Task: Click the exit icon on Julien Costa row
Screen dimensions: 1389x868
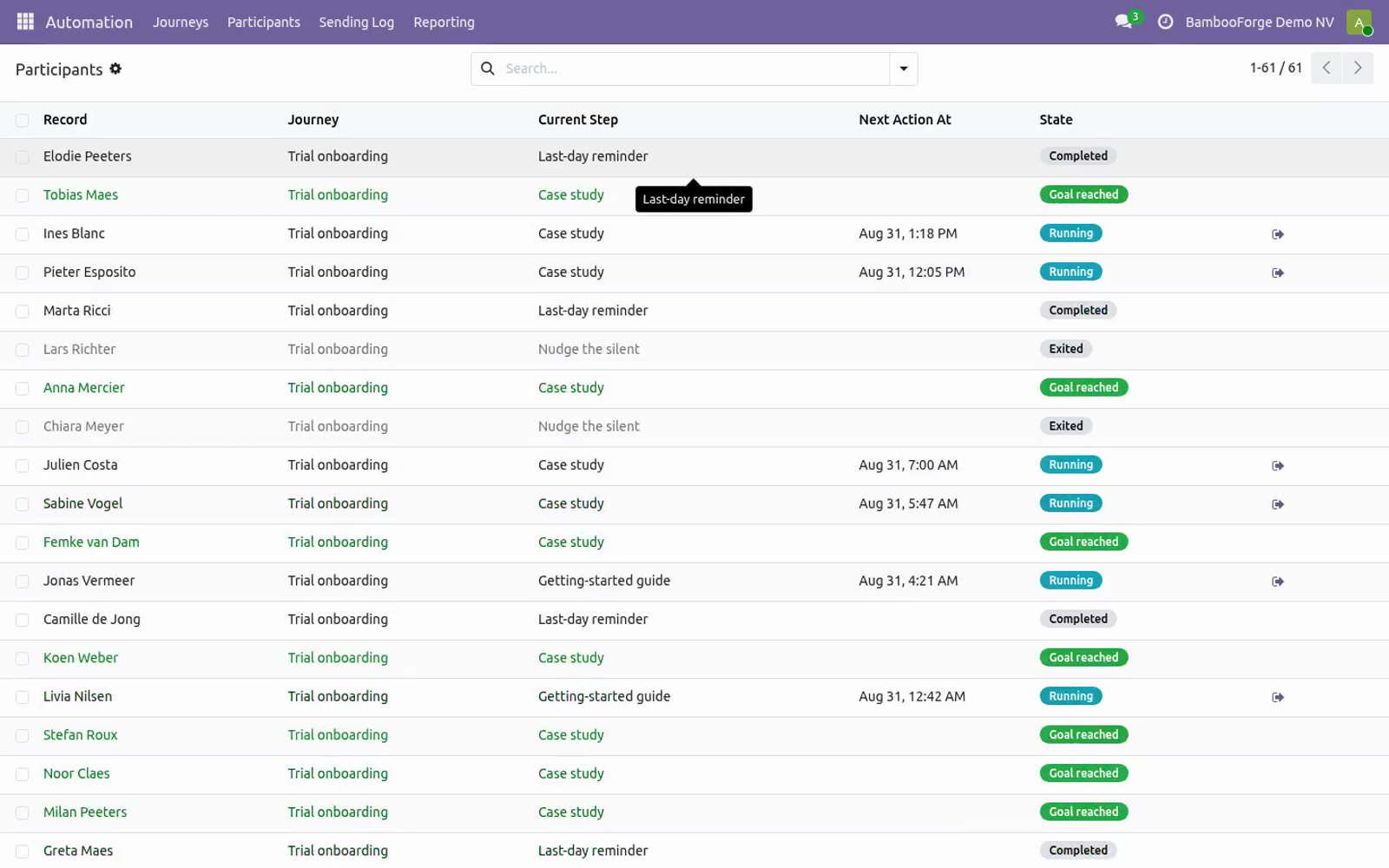Action: 1278,466
